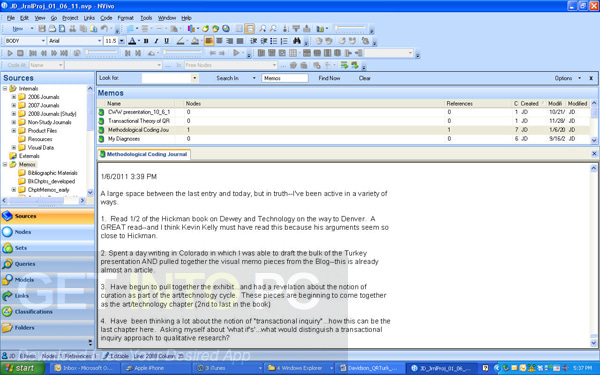Toggle align right button
Screen dimensions: 600x375
tap(230, 41)
